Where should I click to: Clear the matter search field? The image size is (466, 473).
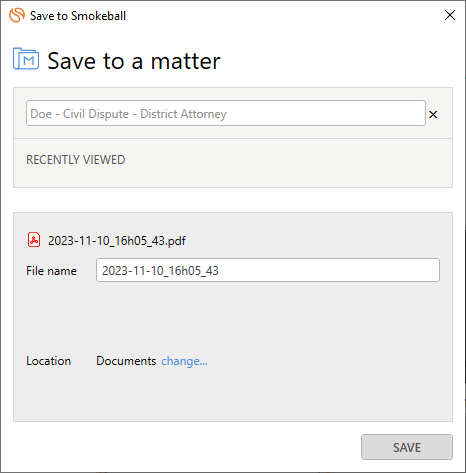433,114
